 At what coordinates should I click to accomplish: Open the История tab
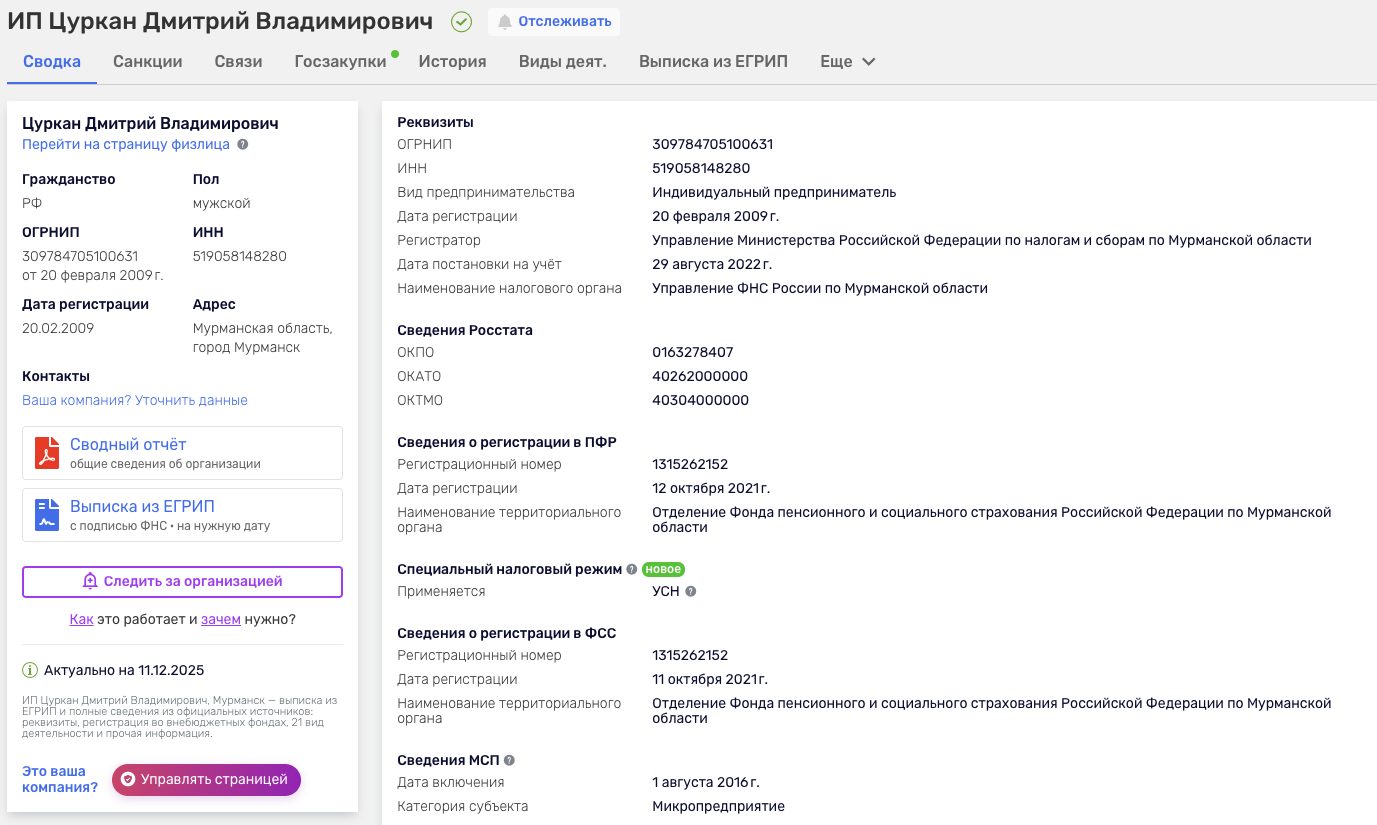pos(453,61)
